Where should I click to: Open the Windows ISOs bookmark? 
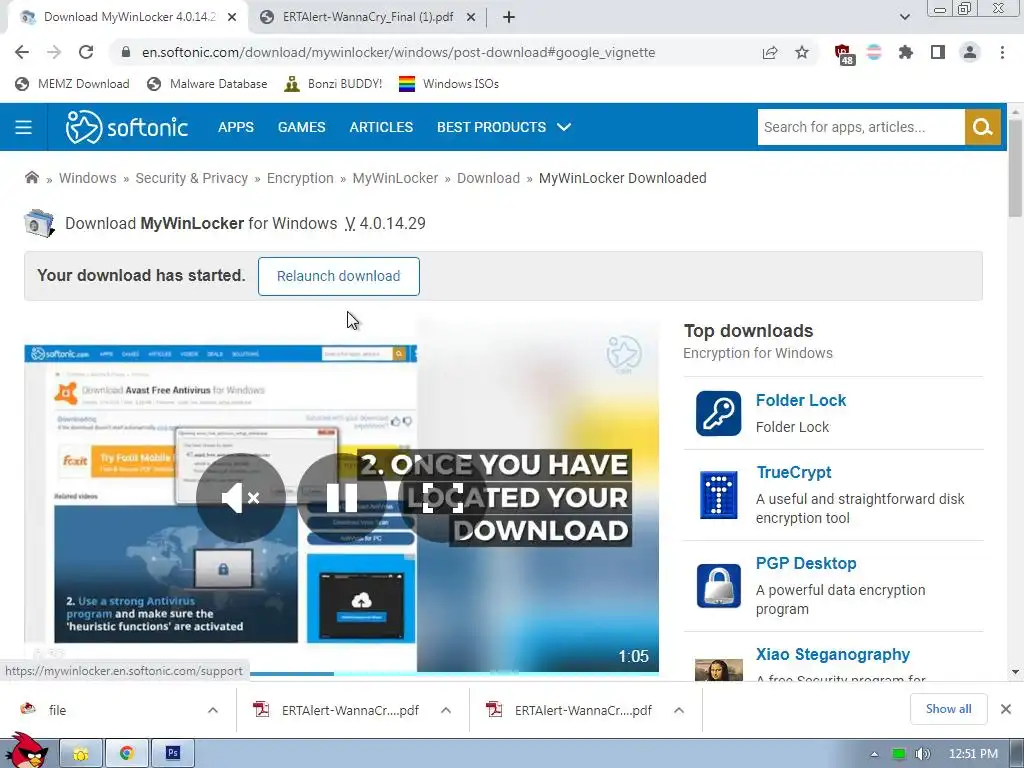tap(449, 84)
